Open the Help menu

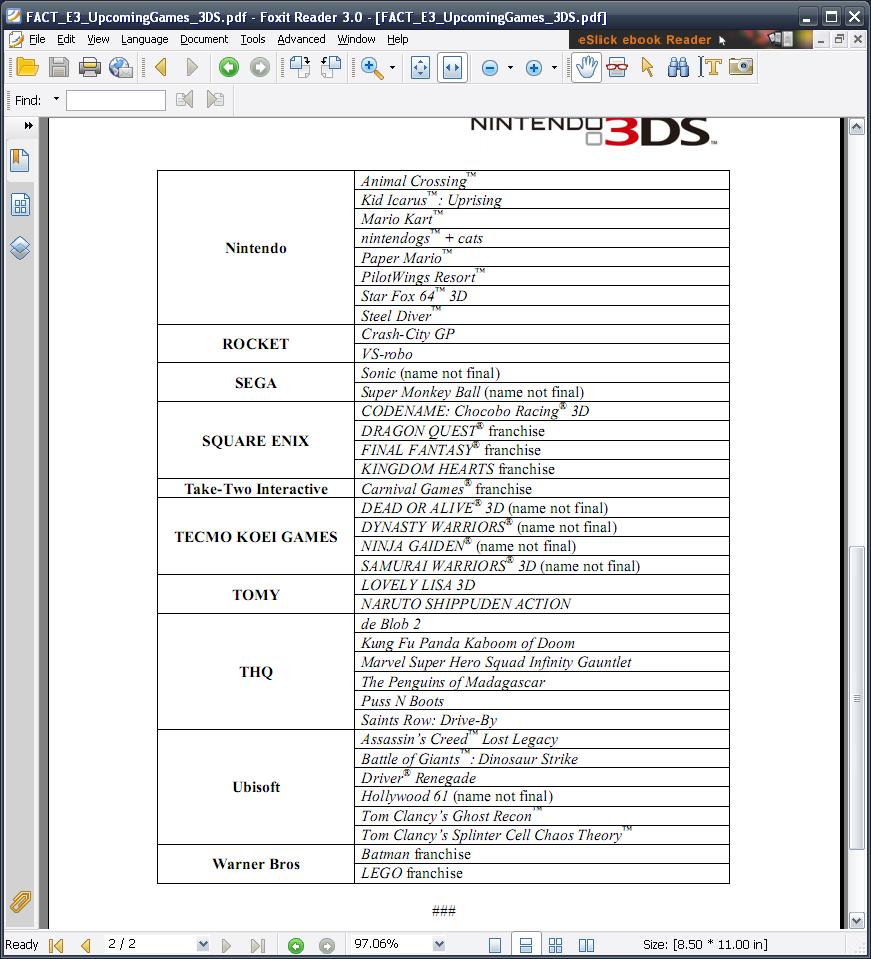398,39
